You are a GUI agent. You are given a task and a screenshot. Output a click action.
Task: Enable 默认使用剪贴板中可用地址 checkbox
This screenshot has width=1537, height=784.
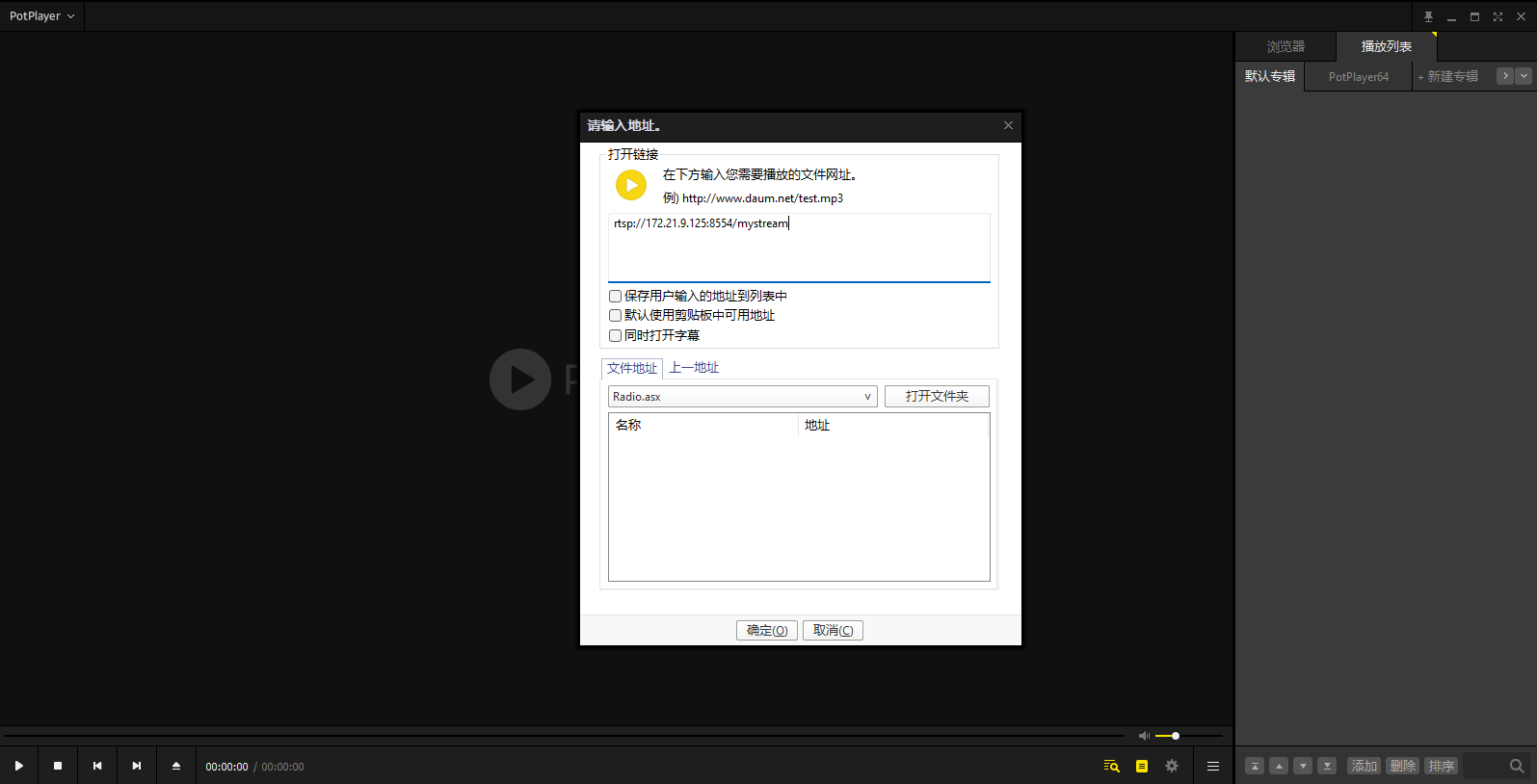pos(615,315)
